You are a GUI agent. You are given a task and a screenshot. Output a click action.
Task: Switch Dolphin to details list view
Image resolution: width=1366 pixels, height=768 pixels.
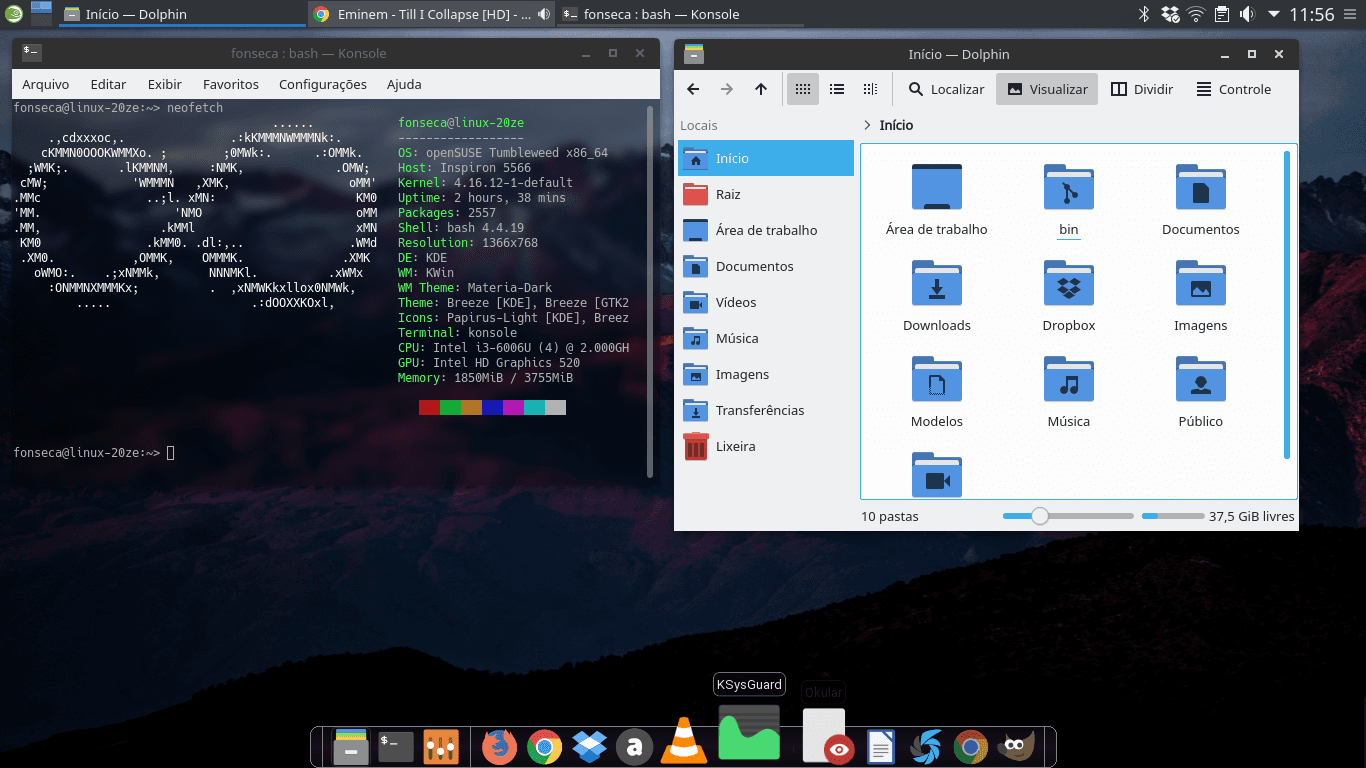tap(836, 88)
